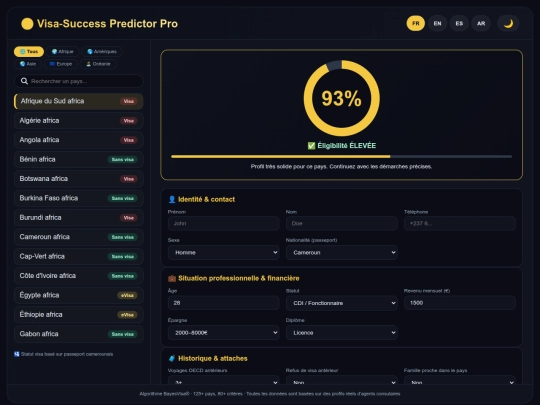Click the Identité & contact person icon

click(x=172, y=199)
